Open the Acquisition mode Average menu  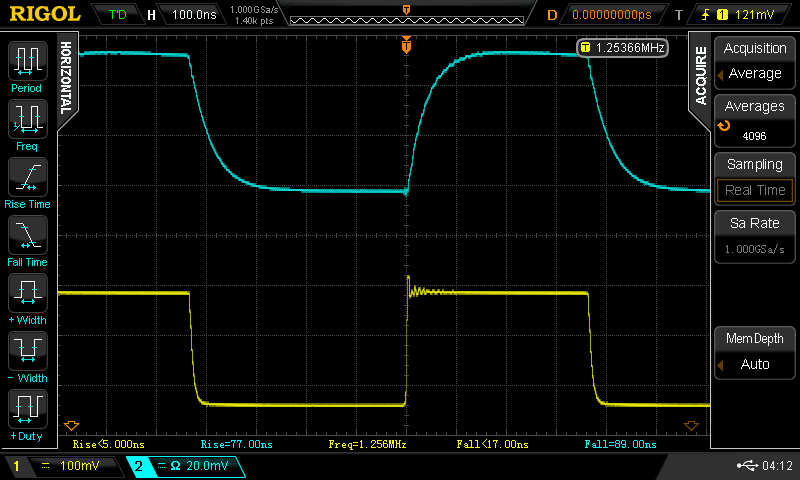(x=755, y=62)
